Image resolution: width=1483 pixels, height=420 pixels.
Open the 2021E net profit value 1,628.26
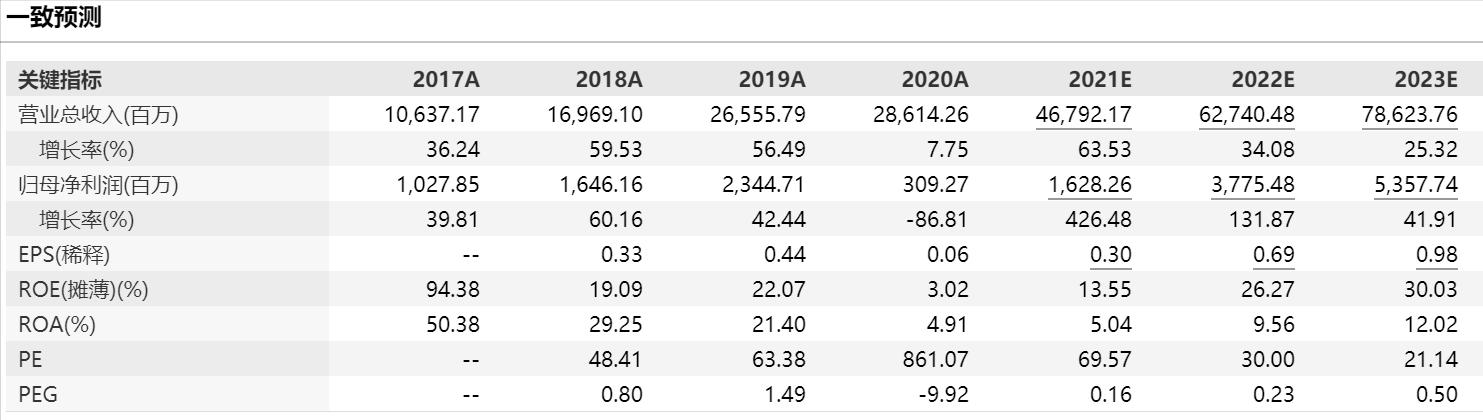[1089, 185]
